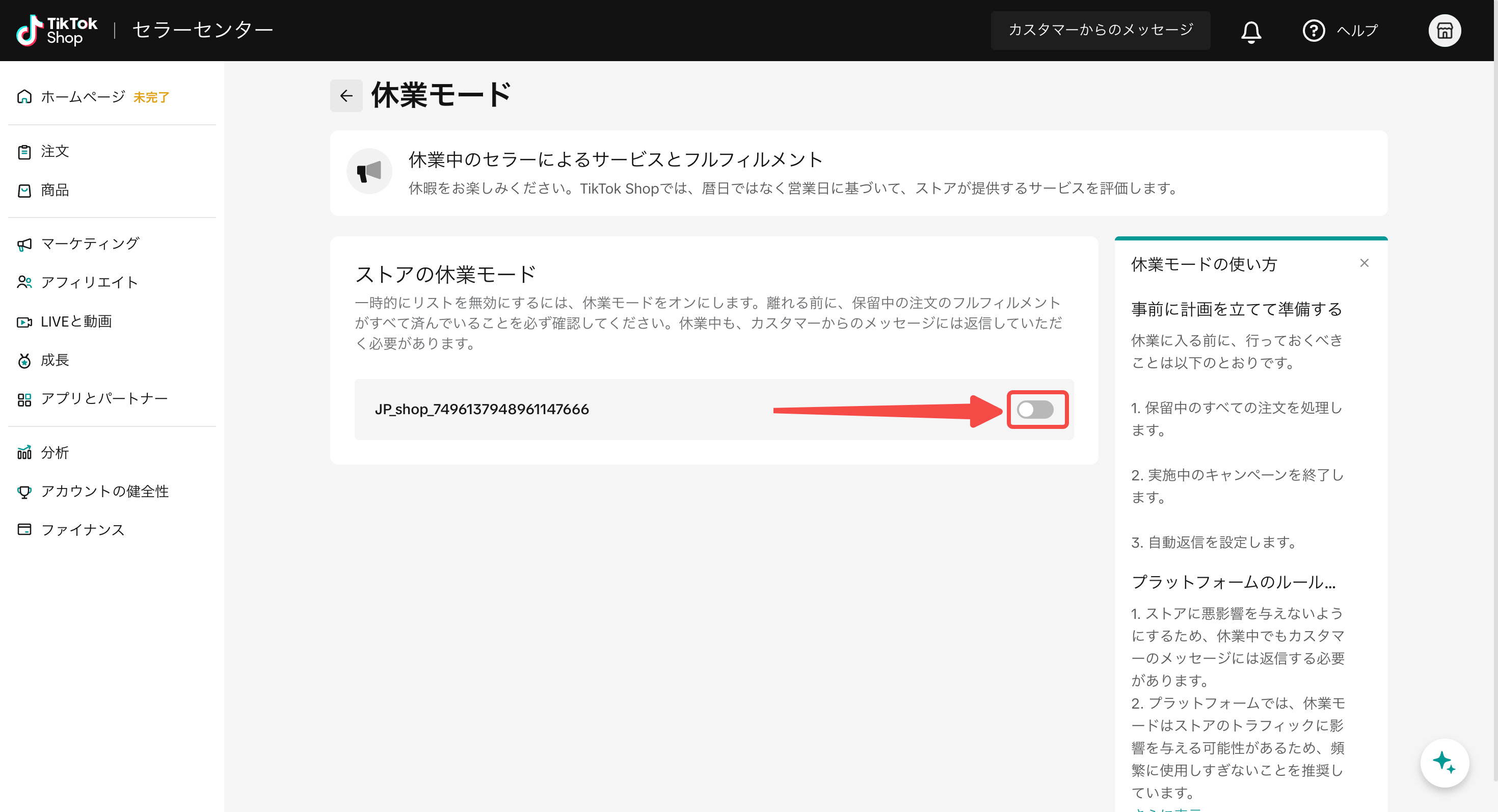Image resolution: width=1498 pixels, height=812 pixels.
Task: Click the 未完了 status badge
Action: tap(151, 98)
